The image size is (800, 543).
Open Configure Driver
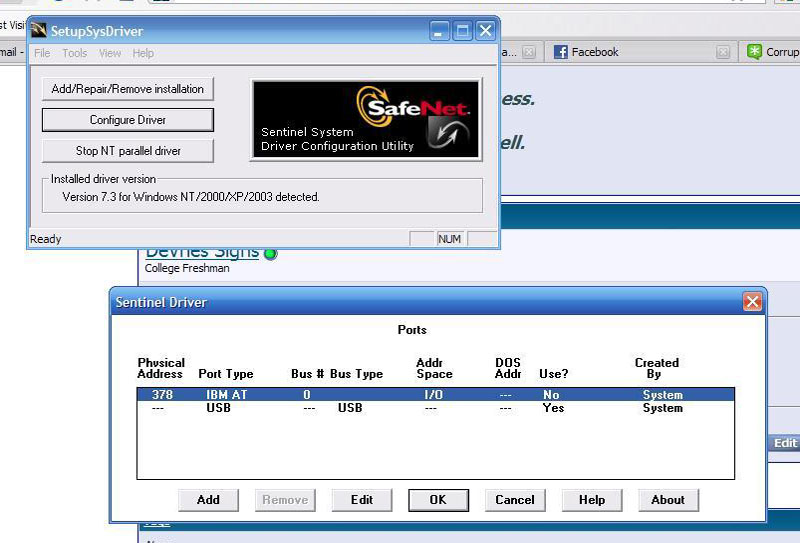(x=128, y=120)
